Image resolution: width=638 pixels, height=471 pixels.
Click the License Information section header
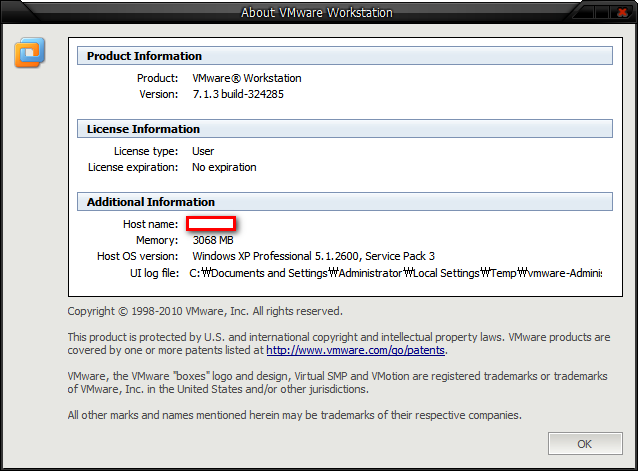click(x=345, y=129)
